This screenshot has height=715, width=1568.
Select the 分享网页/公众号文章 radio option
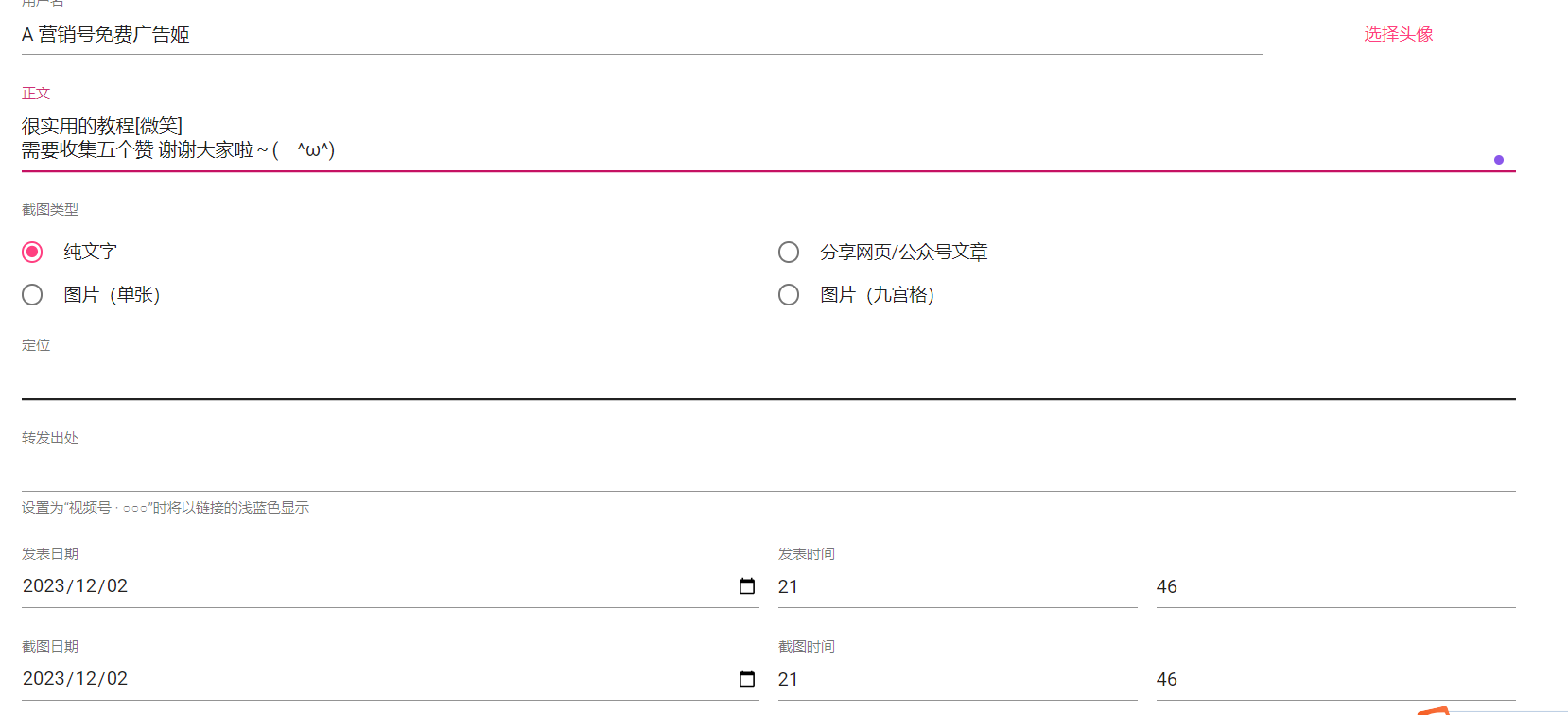pos(789,252)
